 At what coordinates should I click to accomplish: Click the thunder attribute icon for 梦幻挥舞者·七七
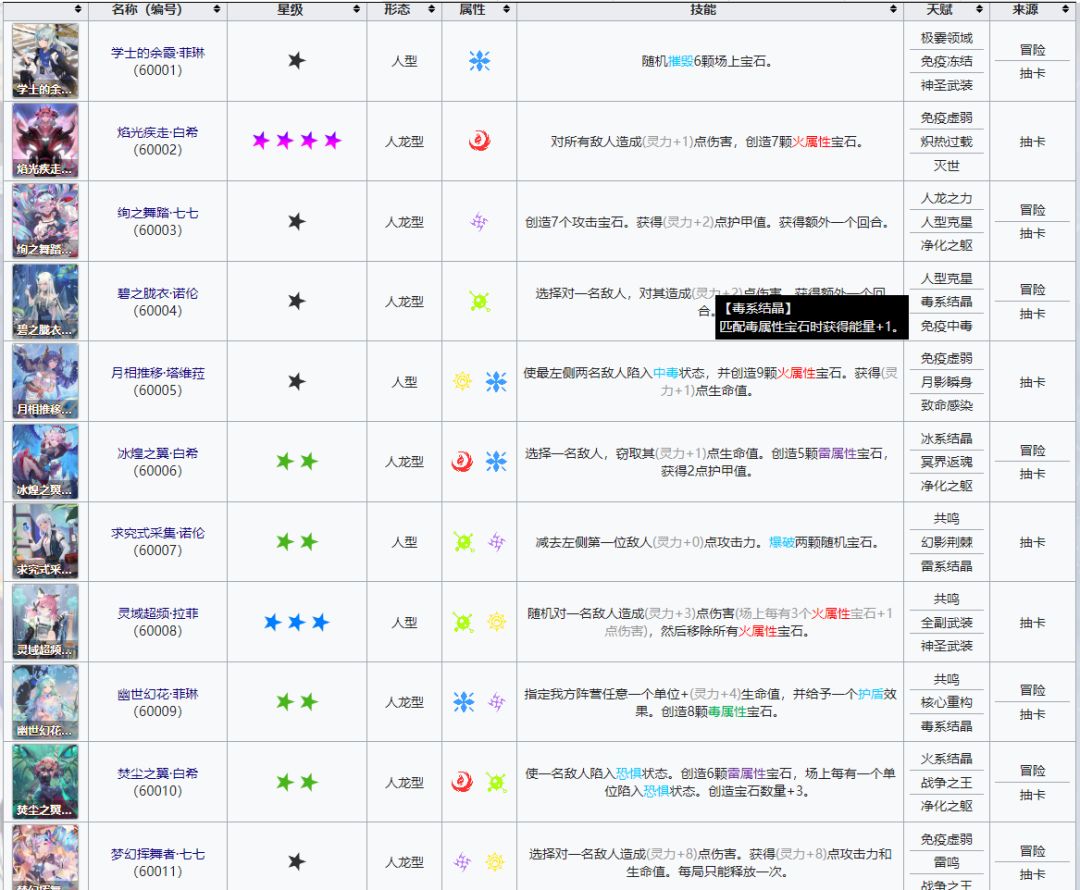click(x=462, y=862)
